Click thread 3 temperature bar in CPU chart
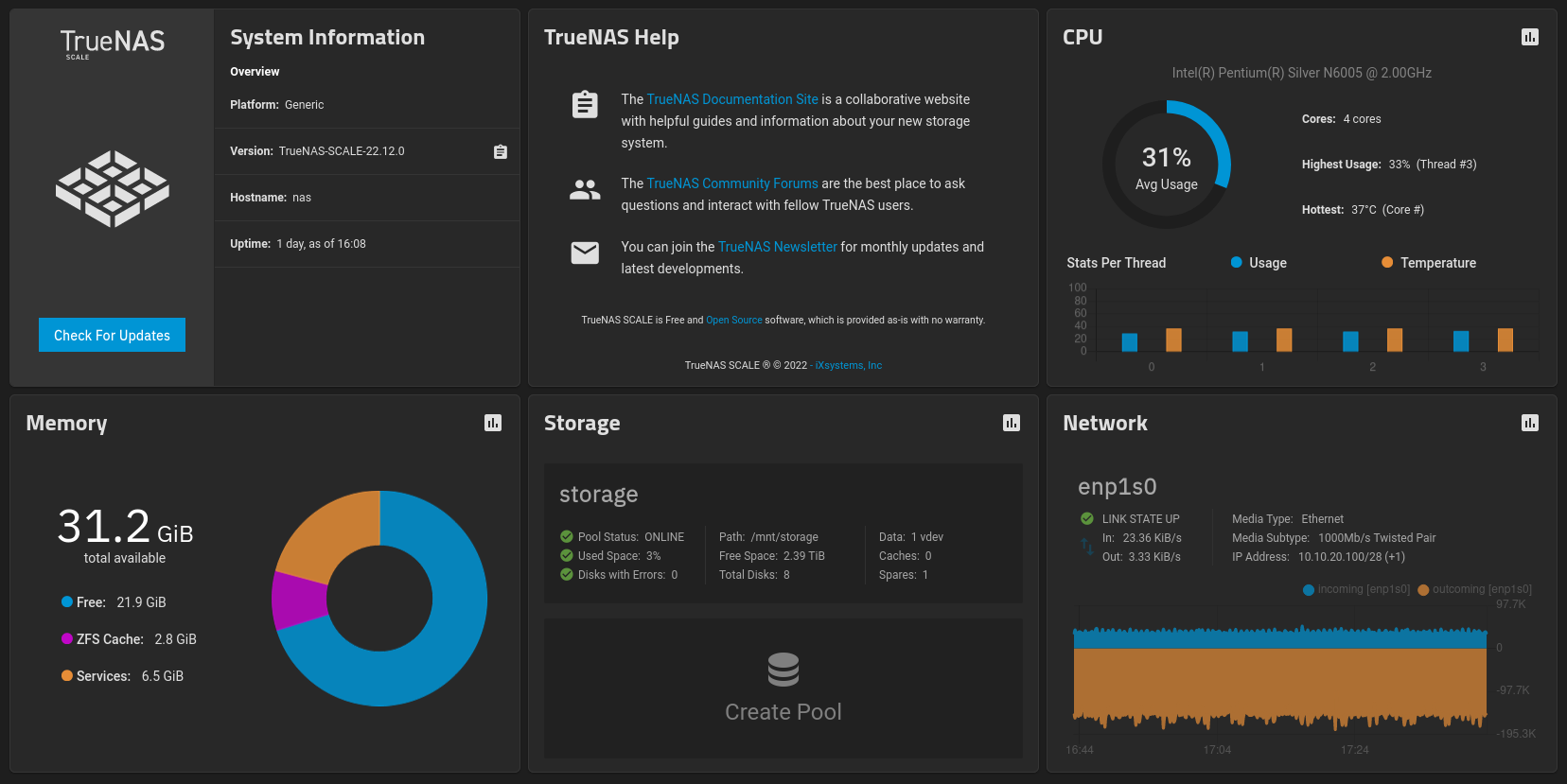 (x=1505, y=340)
